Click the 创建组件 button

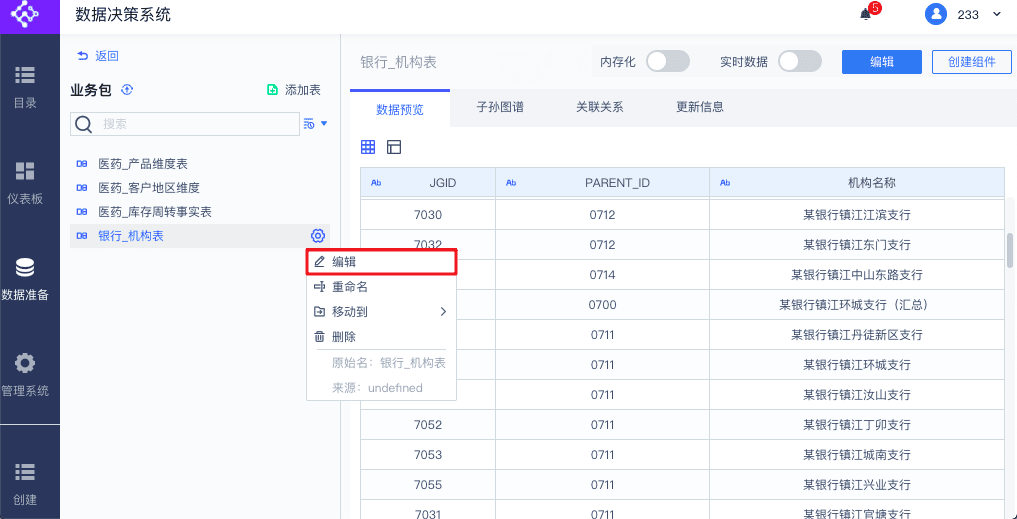pyautogui.click(x=971, y=62)
